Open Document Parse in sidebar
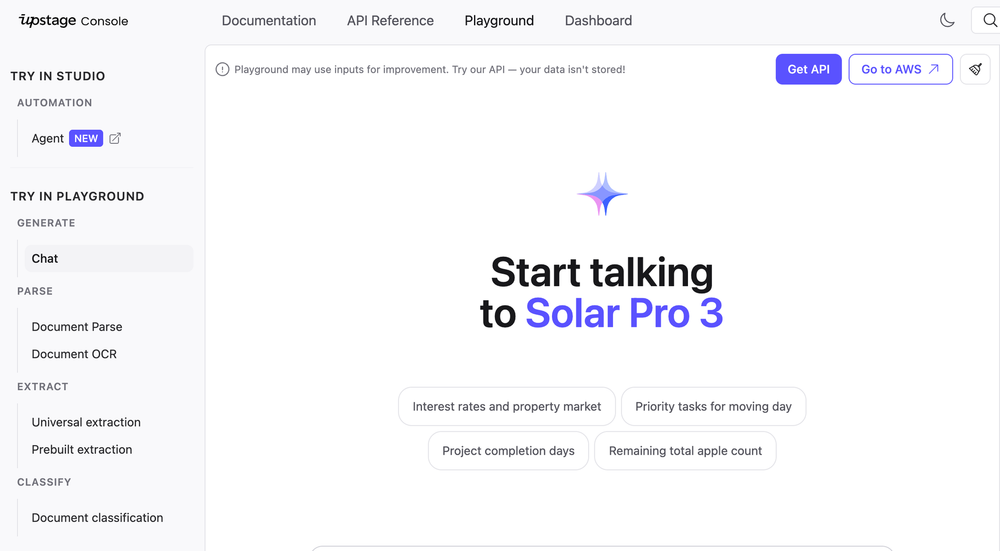Image resolution: width=1000 pixels, height=551 pixels. click(x=77, y=327)
